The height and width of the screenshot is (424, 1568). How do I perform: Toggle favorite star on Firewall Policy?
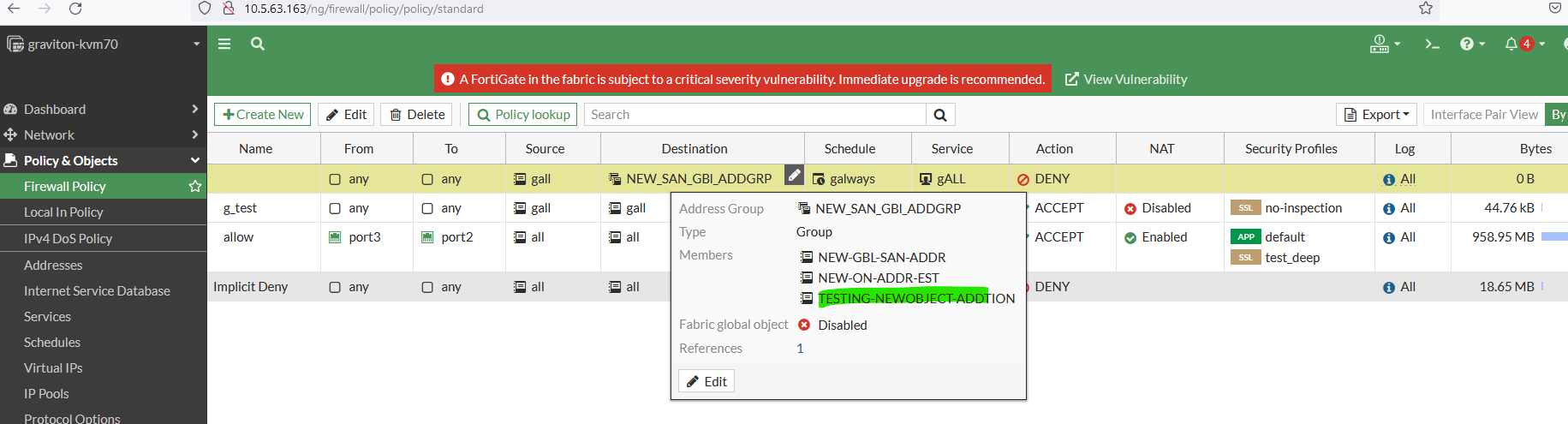coord(195,186)
